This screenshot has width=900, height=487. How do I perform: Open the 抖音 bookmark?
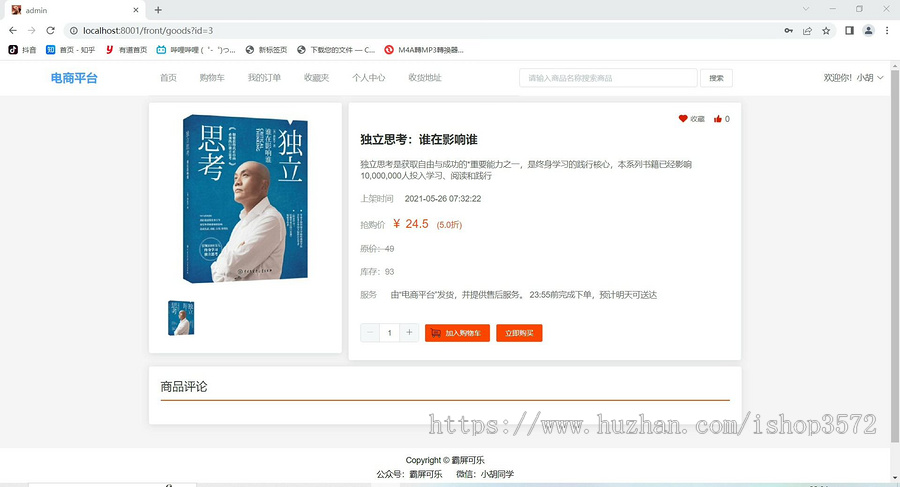click(22, 50)
